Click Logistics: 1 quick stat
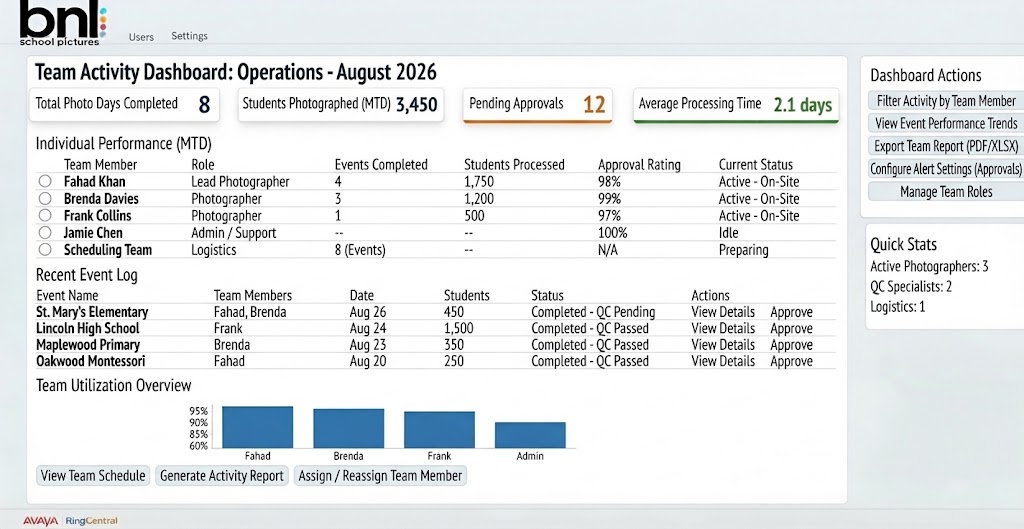Image resolution: width=1024 pixels, height=529 pixels. (898, 306)
